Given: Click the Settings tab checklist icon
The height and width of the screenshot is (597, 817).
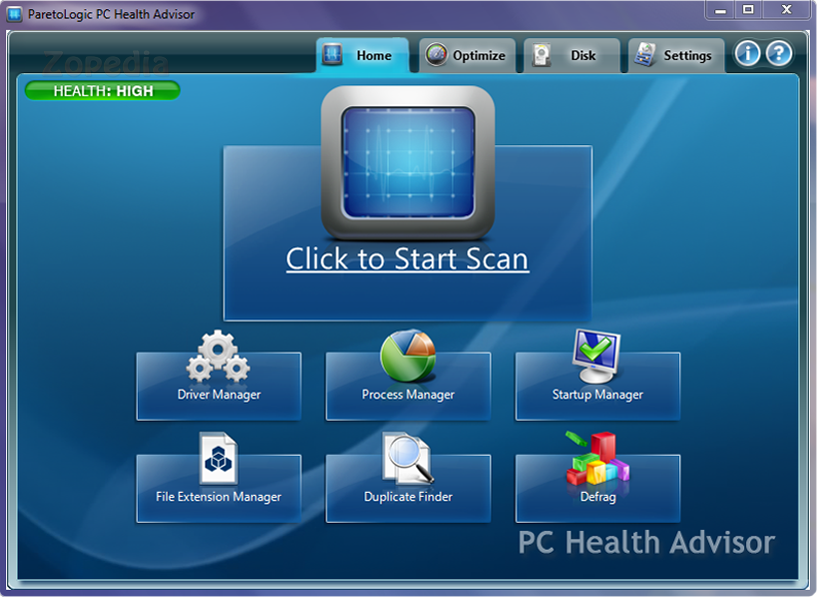Looking at the screenshot, I should coord(645,55).
